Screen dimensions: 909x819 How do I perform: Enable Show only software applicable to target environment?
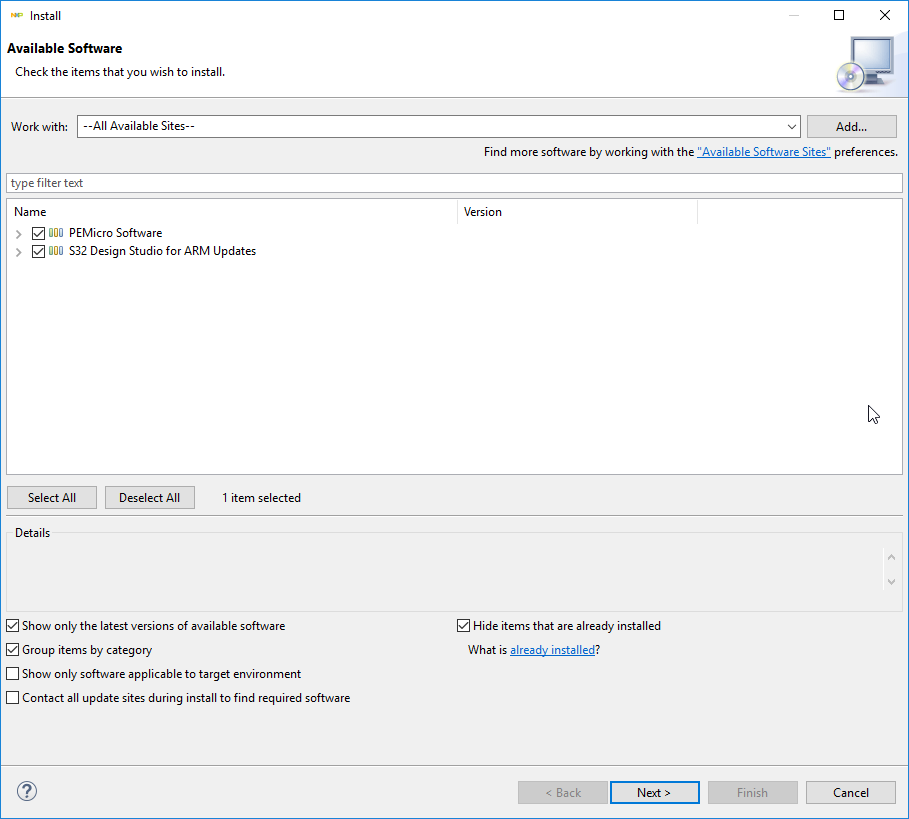coord(12,674)
